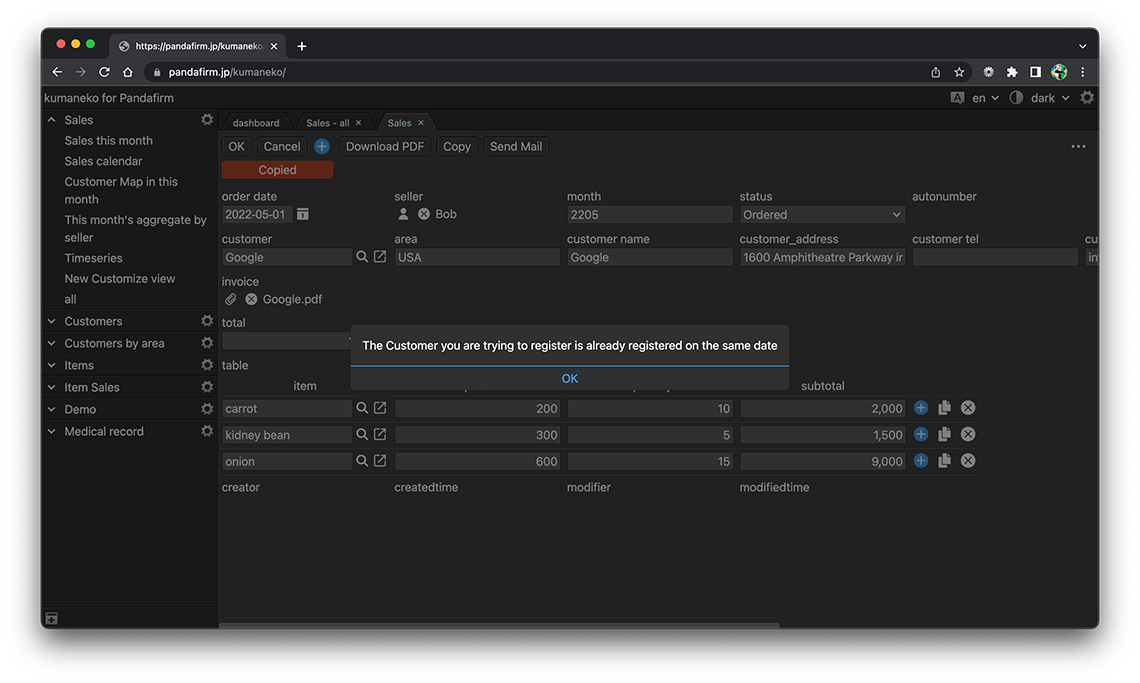Duplicate the kidney bean table row
This screenshot has height=683, width=1140.
(x=944, y=435)
